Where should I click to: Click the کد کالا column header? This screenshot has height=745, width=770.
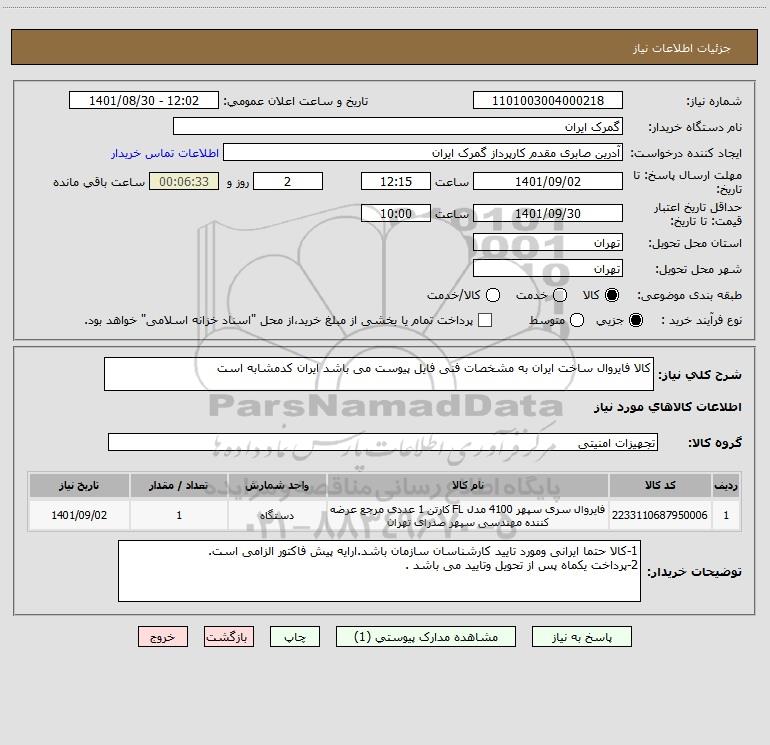coord(660,485)
